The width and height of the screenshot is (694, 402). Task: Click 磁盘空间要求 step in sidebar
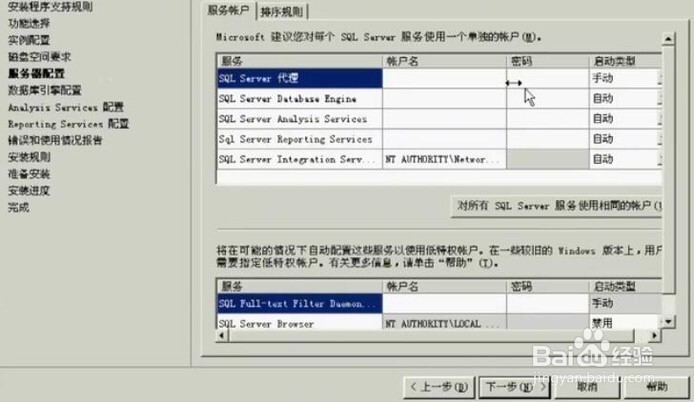click(40, 57)
